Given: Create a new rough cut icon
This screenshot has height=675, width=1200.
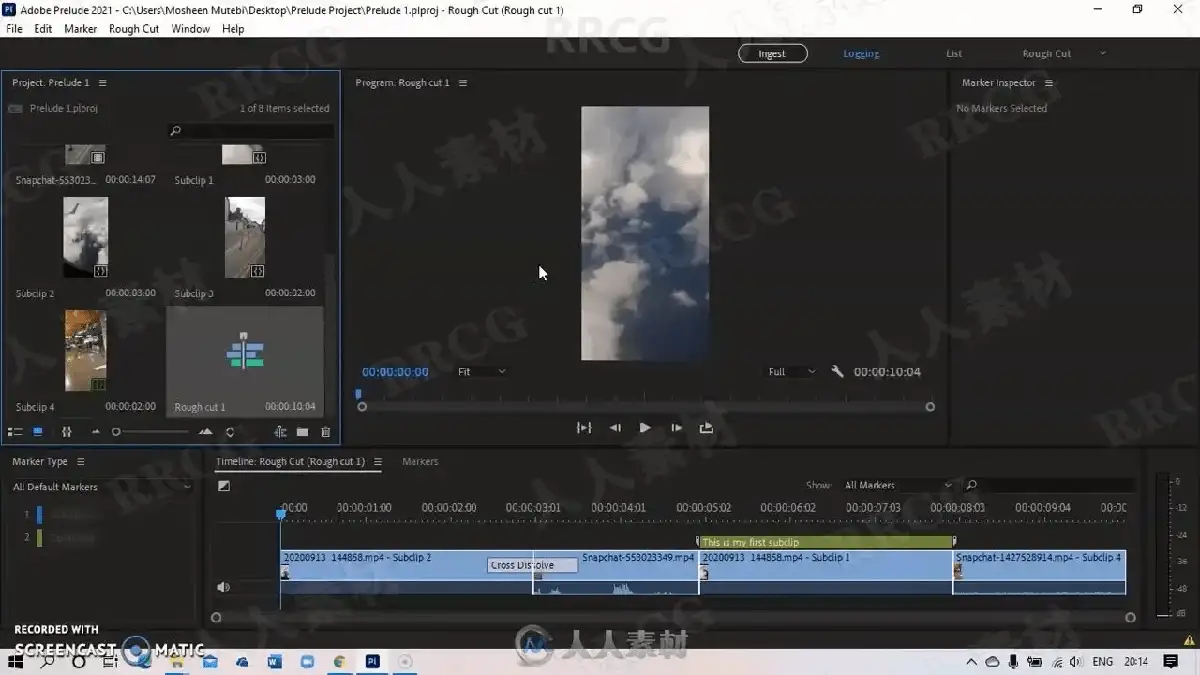Looking at the screenshot, I should 281,432.
